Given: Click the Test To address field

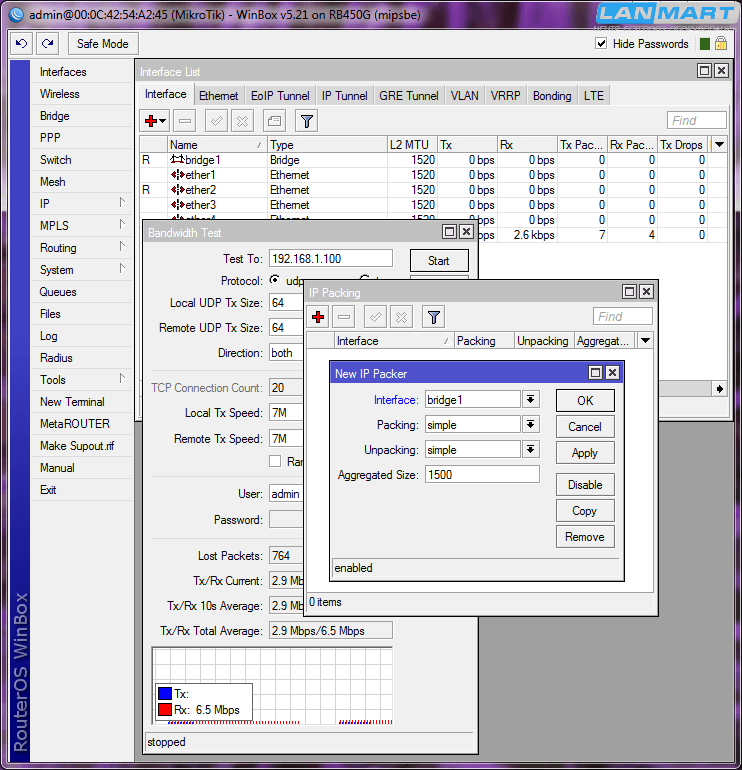Looking at the screenshot, I should [x=330, y=258].
